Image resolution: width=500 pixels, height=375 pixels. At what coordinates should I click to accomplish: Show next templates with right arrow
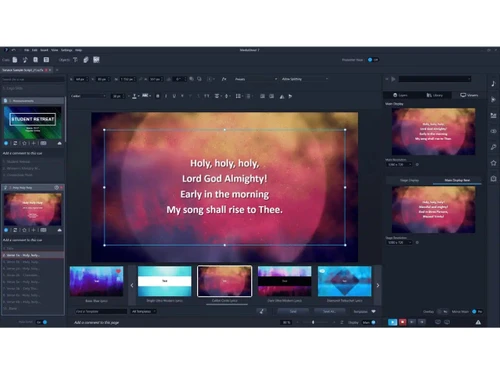click(378, 285)
